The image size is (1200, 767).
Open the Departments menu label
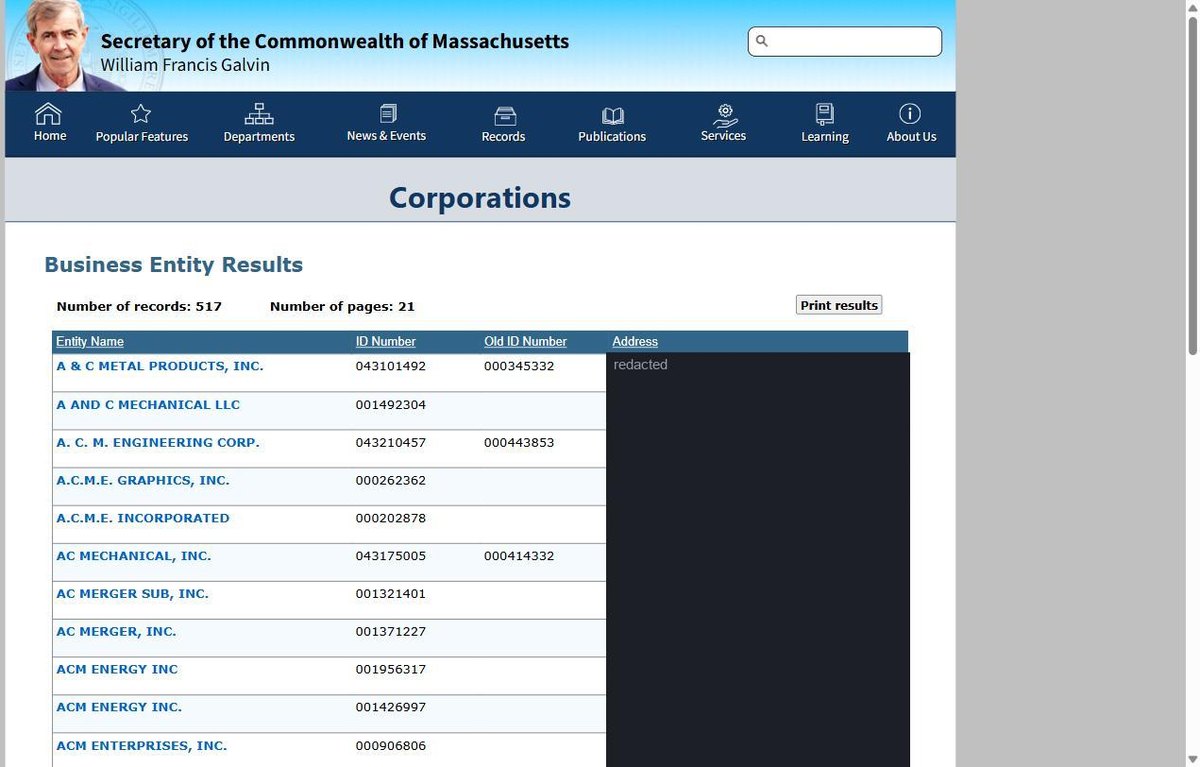259,137
